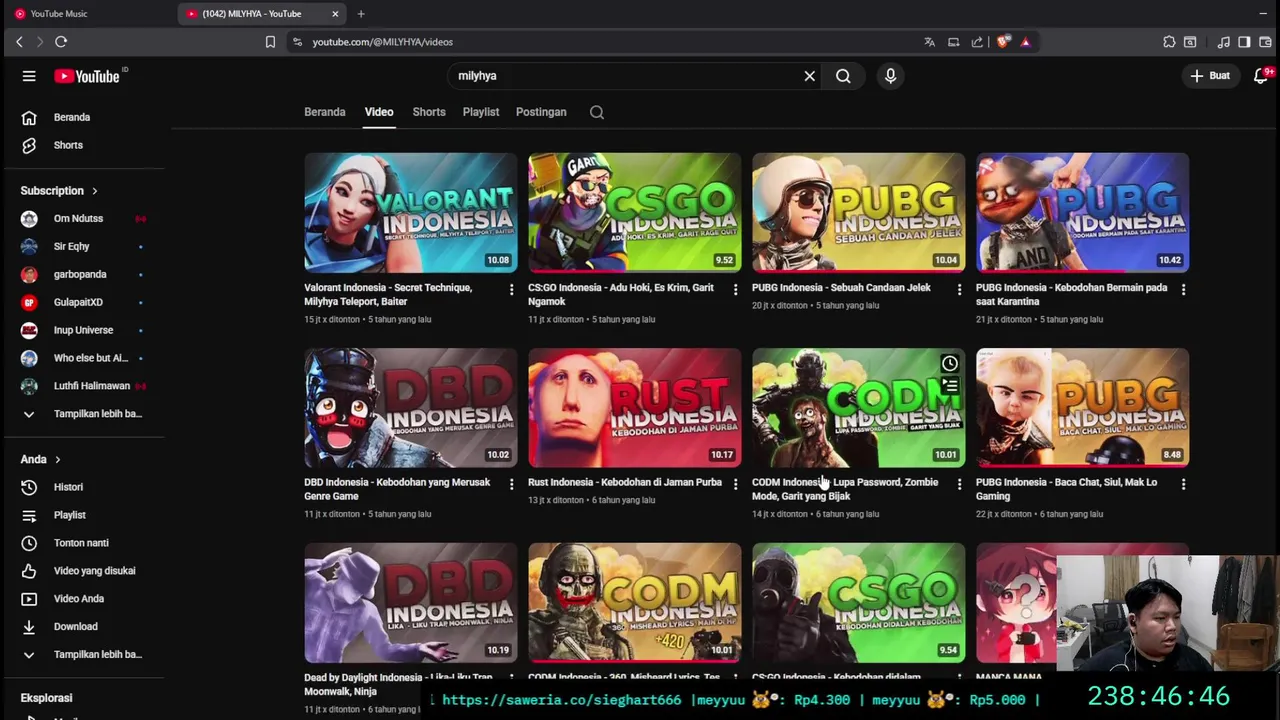The image size is (1280, 720).
Task: Select the channel Video tab
Action: coord(379,112)
